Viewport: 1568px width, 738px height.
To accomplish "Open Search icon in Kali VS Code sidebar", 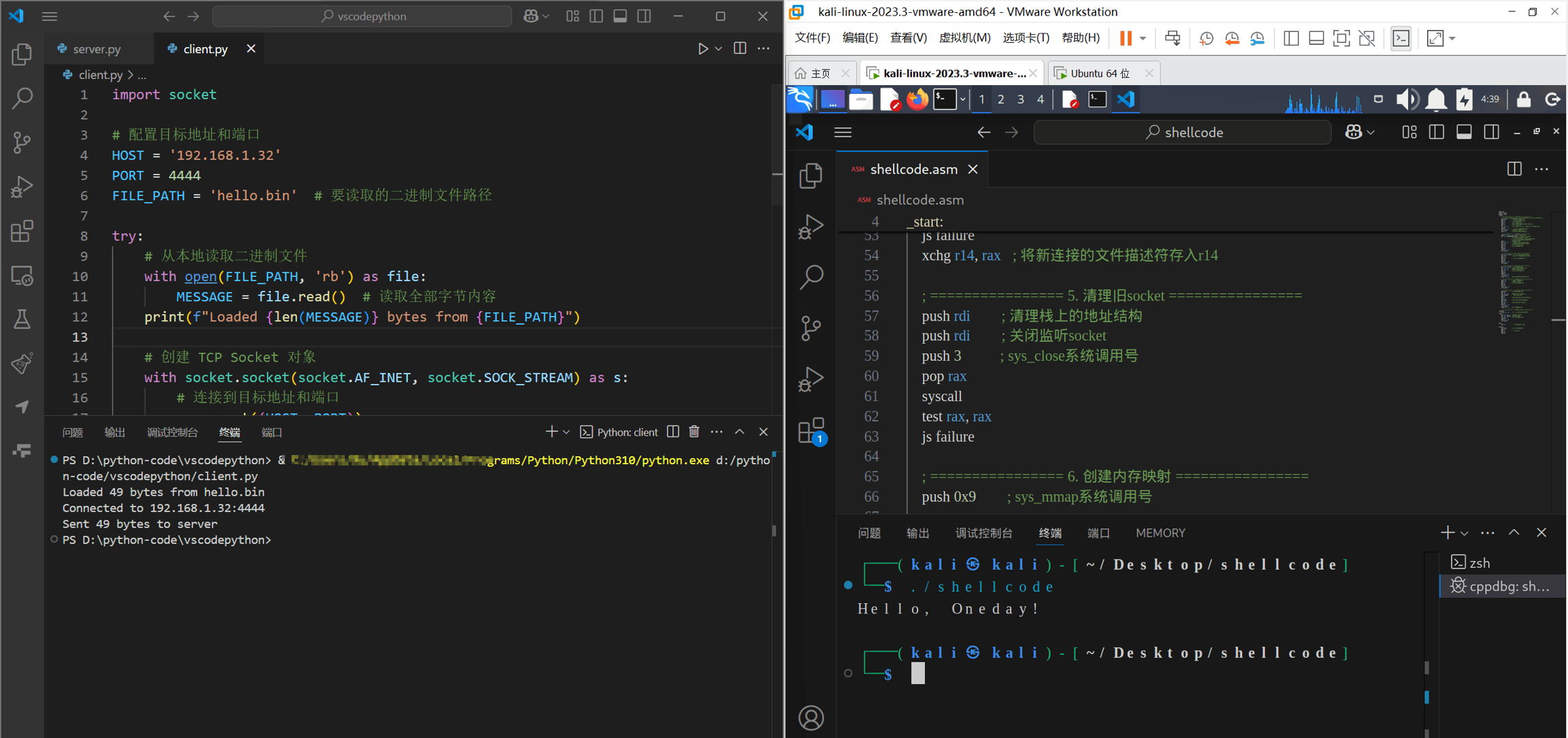I will point(811,277).
